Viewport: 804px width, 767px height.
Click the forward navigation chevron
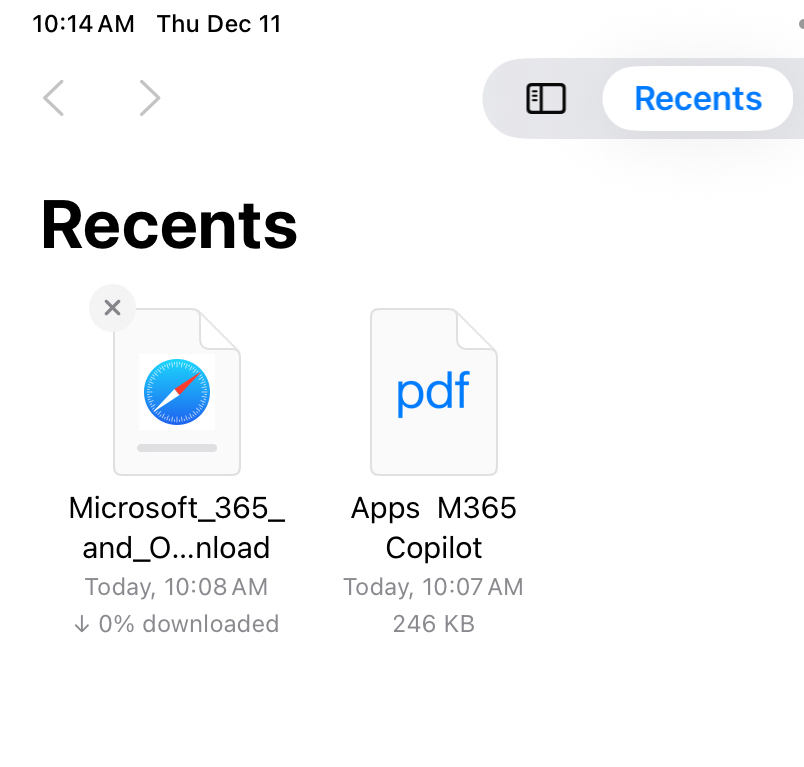coord(150,98)
